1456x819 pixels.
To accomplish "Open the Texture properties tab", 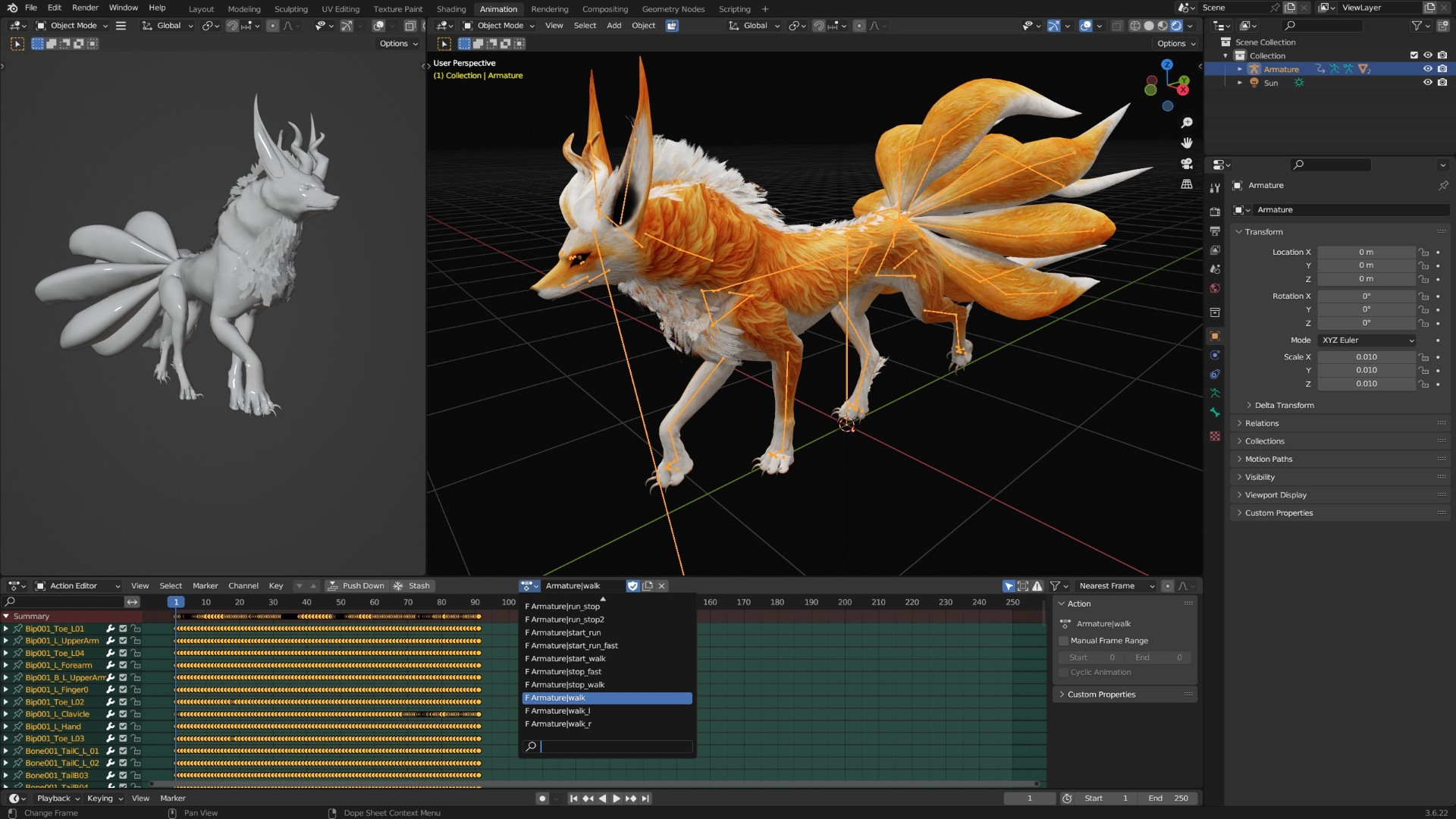I will point(1215,436).
